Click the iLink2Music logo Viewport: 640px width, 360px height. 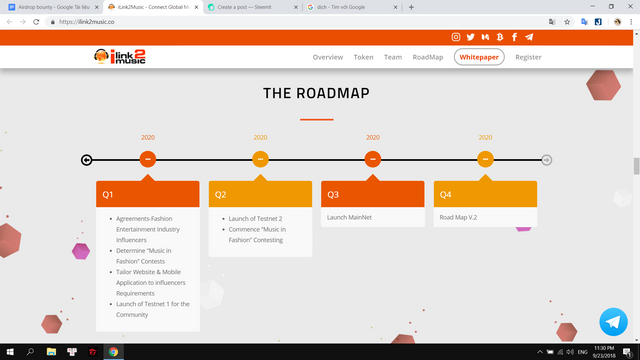(x=120, y=57)
